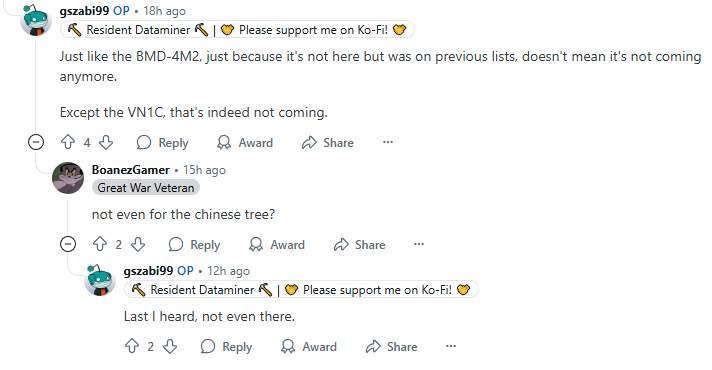This screenshot has height=370, width=712.
Task: Downvote gszabi99's comment about VN1C
Action: coord(106,143)
